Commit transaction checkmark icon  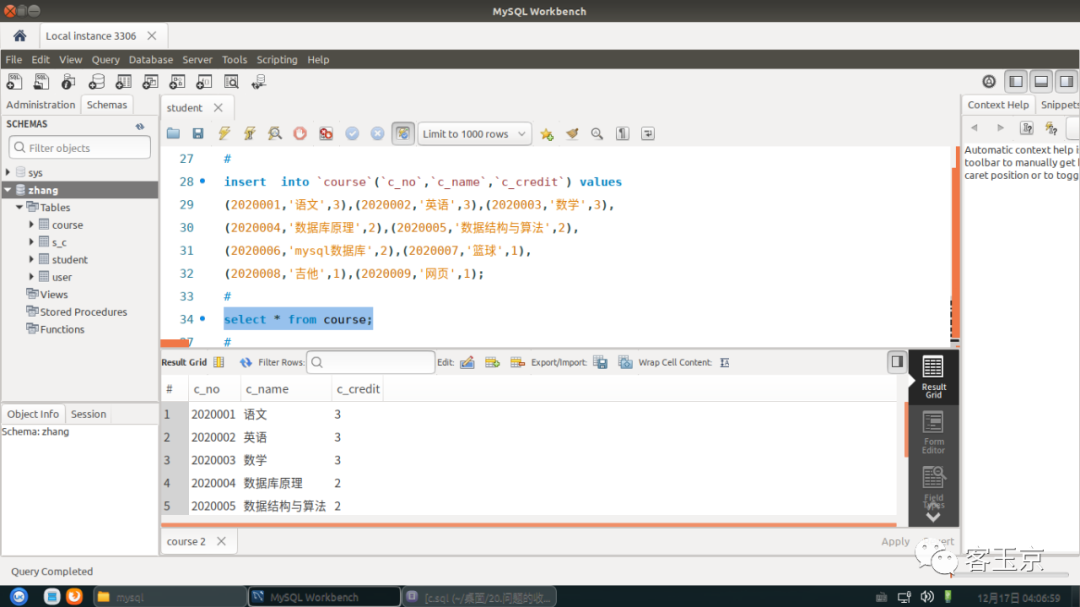(x=352, y=134)
